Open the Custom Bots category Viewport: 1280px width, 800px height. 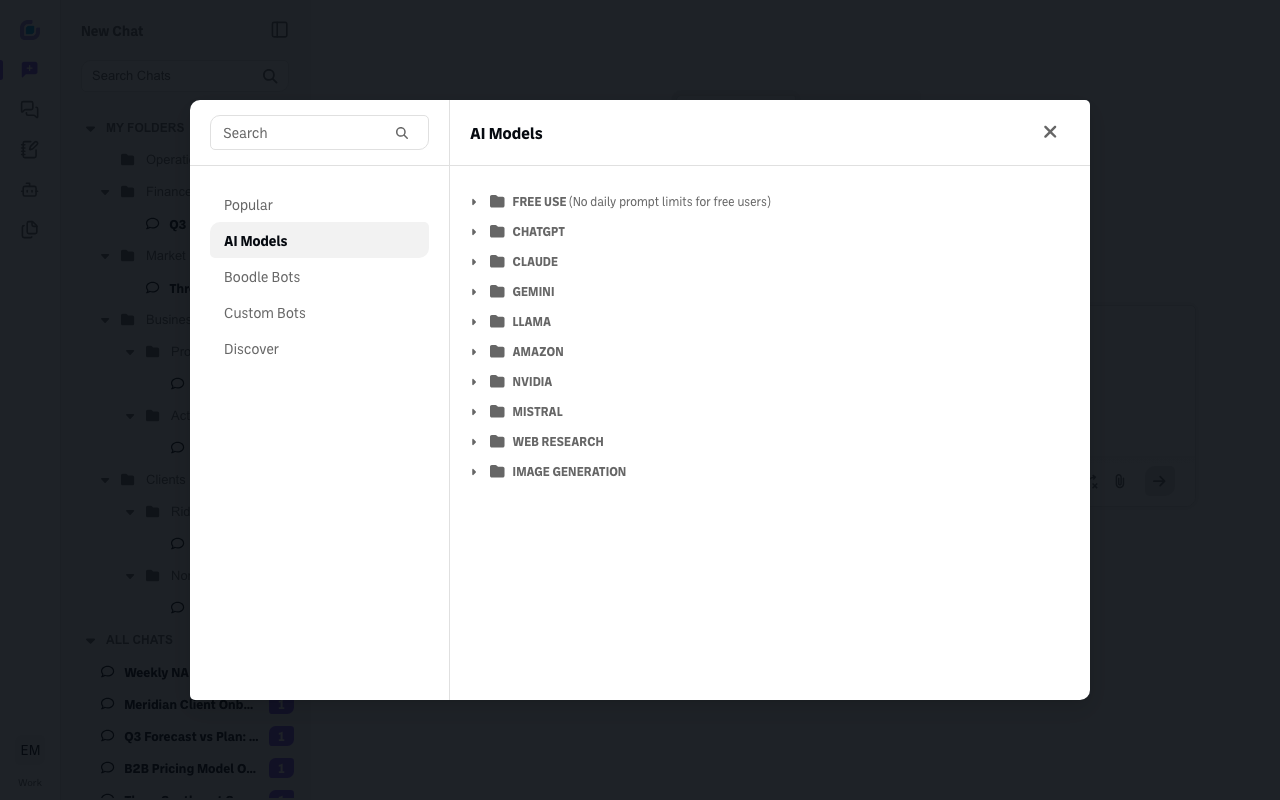coord(319,313)
